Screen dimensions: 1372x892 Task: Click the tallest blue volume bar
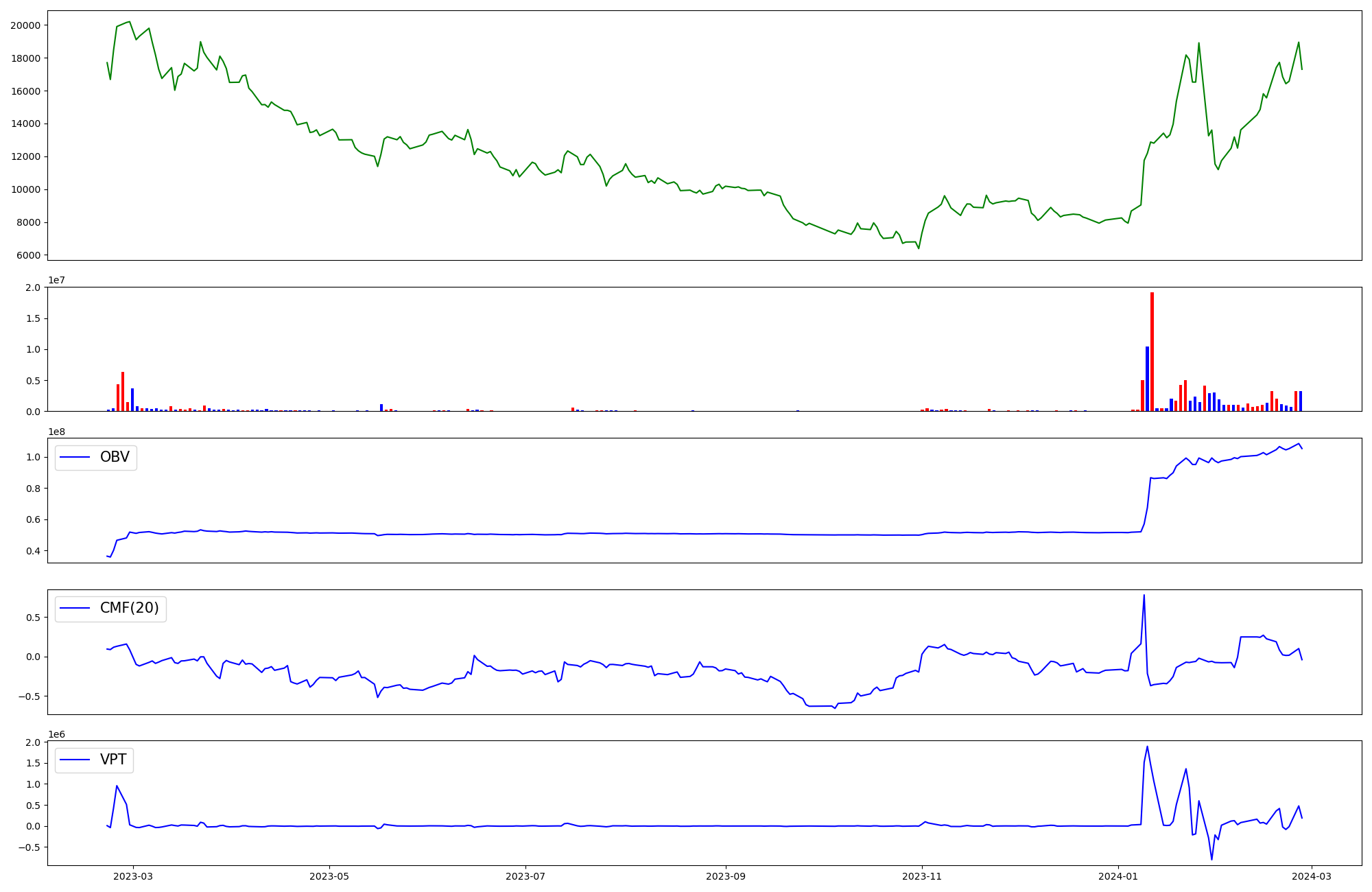(1147, 379)
